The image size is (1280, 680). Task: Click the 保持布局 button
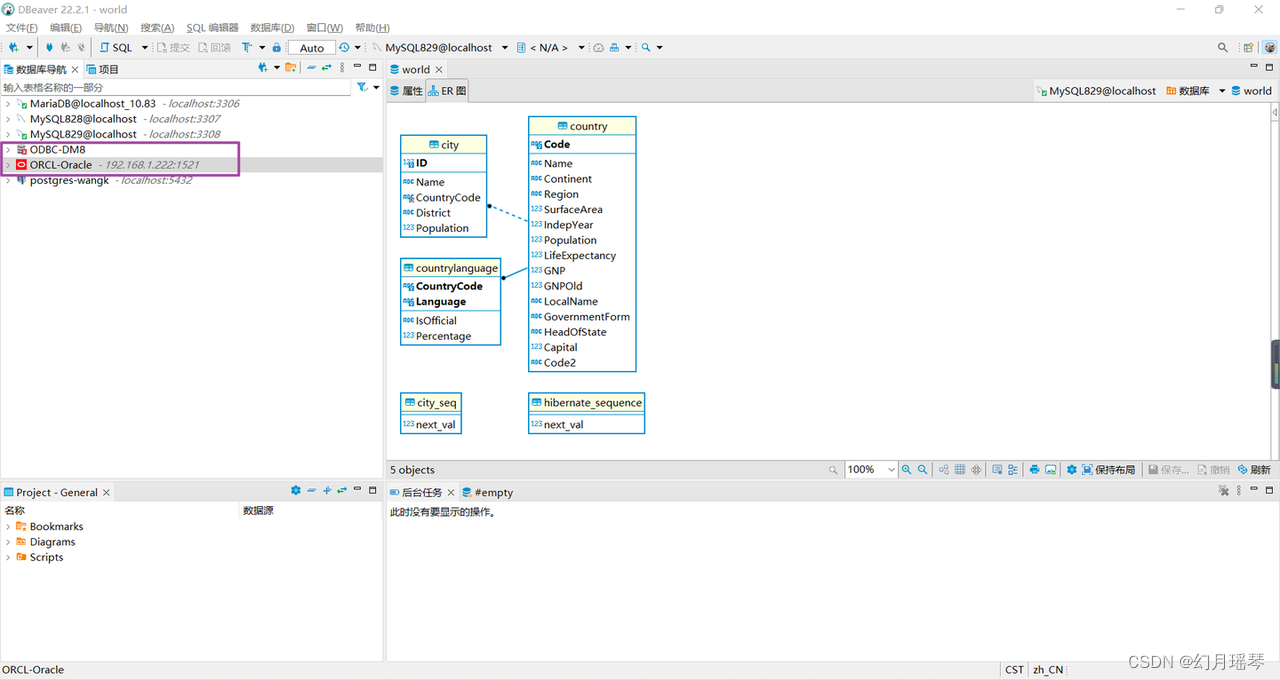(x=1108, y=469)
